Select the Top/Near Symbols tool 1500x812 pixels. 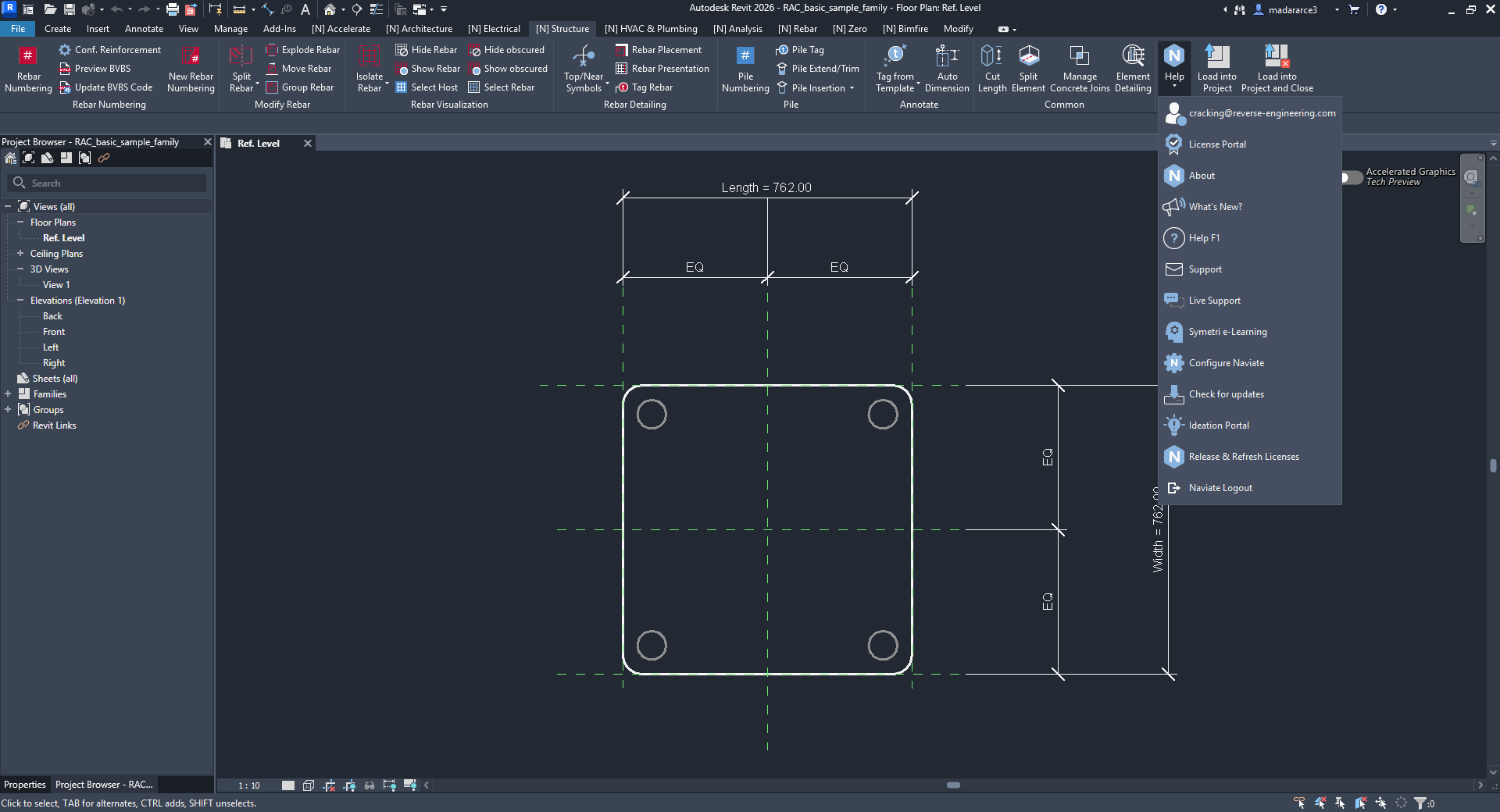(584, 57)
